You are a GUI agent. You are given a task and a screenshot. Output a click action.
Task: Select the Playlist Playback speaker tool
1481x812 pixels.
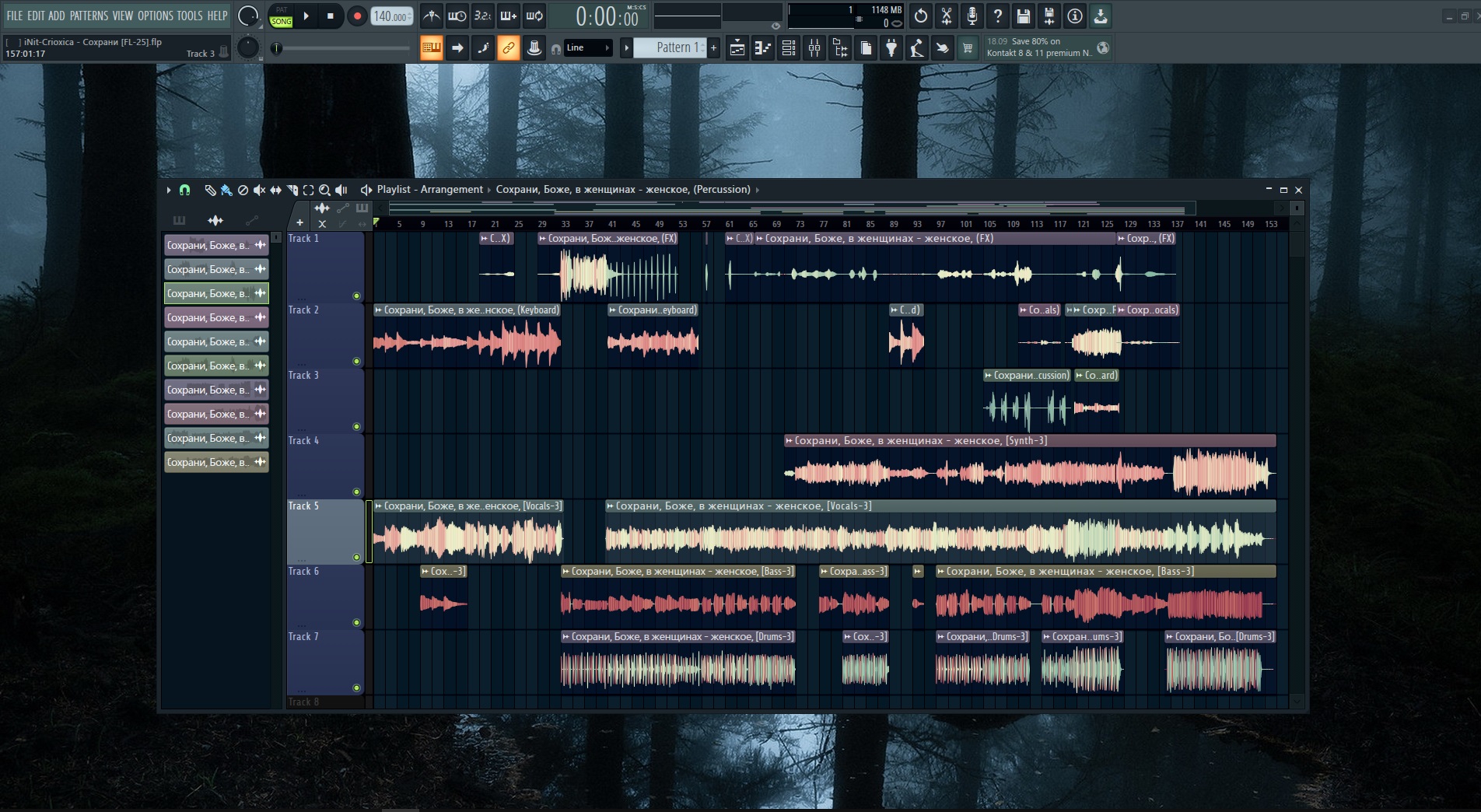(x=341, y=190)
